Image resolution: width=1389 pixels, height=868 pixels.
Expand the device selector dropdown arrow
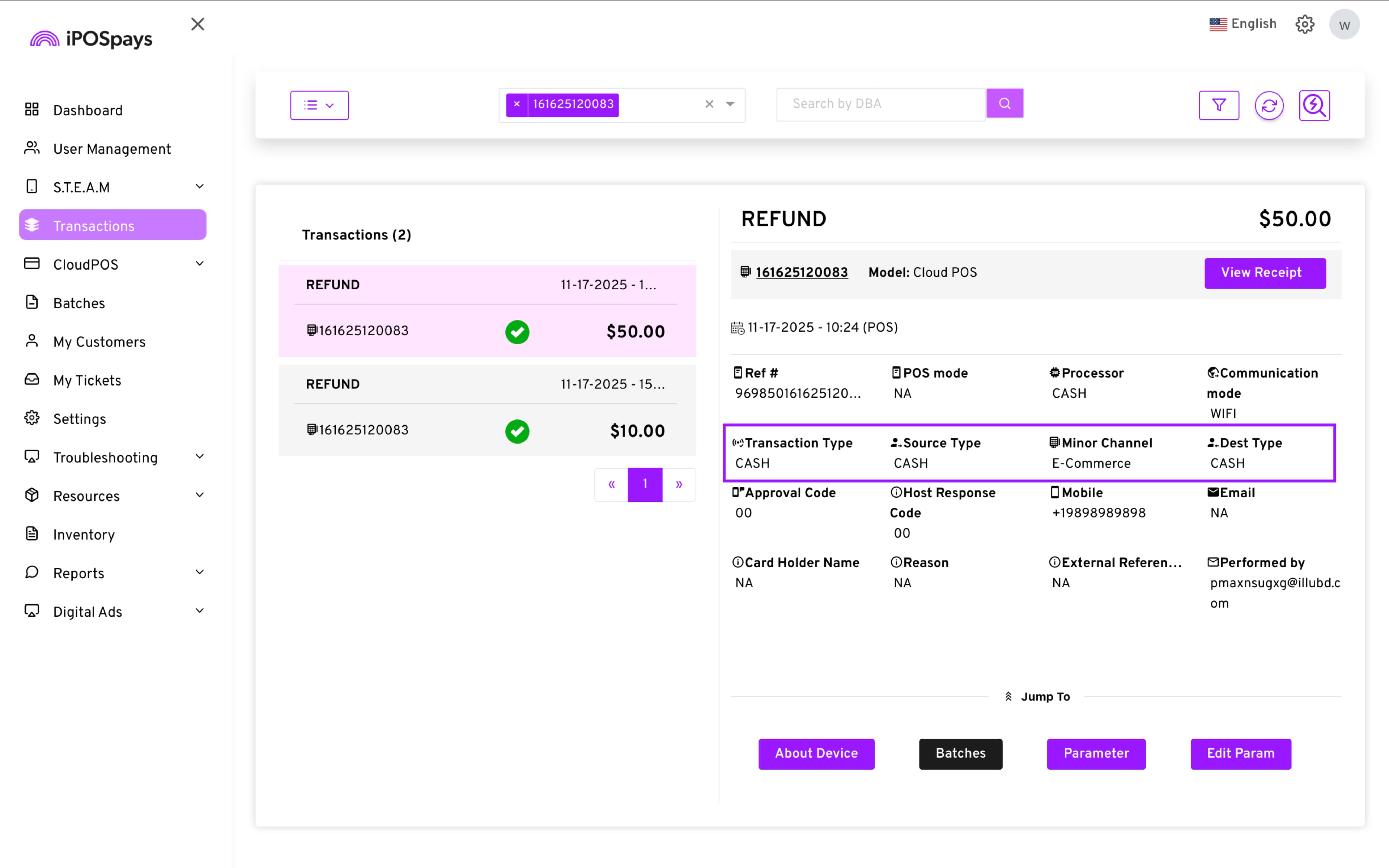pyautogui.click(x=730, y=105)
